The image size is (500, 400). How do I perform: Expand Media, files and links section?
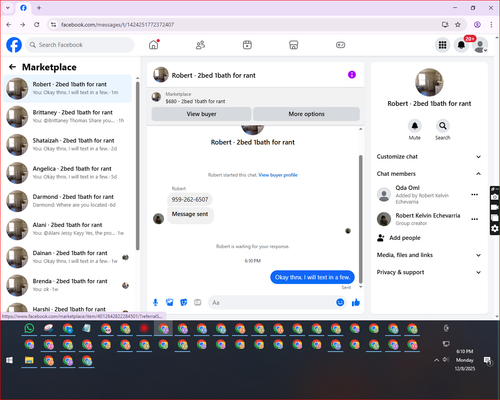point(429,255)
